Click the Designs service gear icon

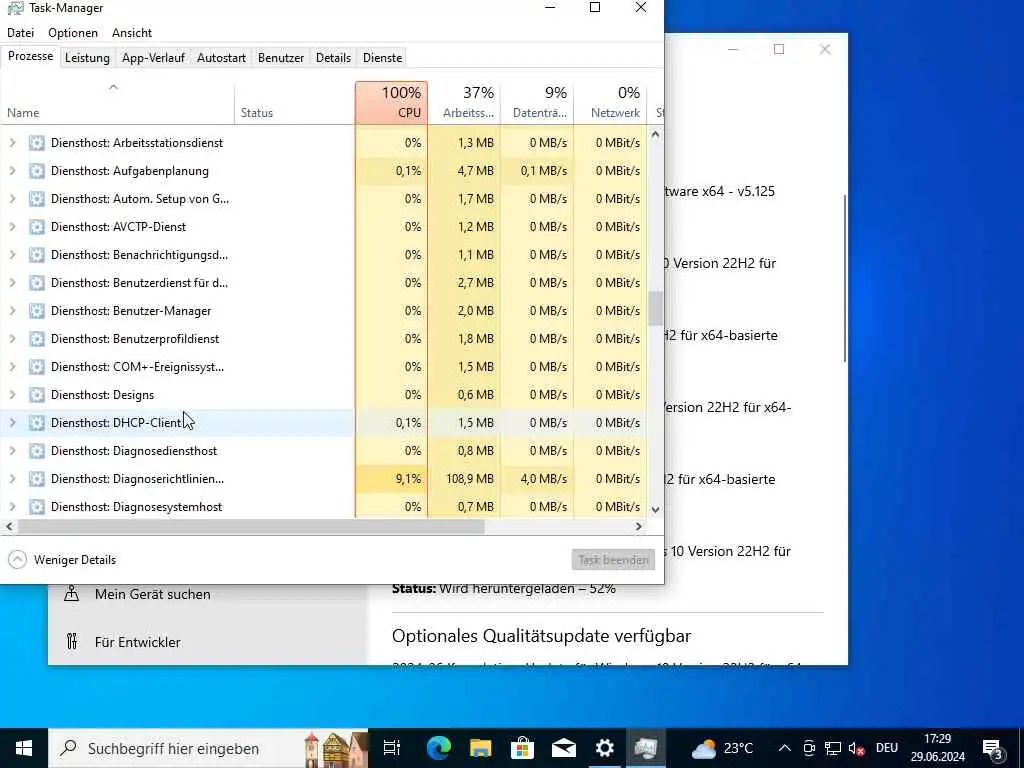point(37,395)
